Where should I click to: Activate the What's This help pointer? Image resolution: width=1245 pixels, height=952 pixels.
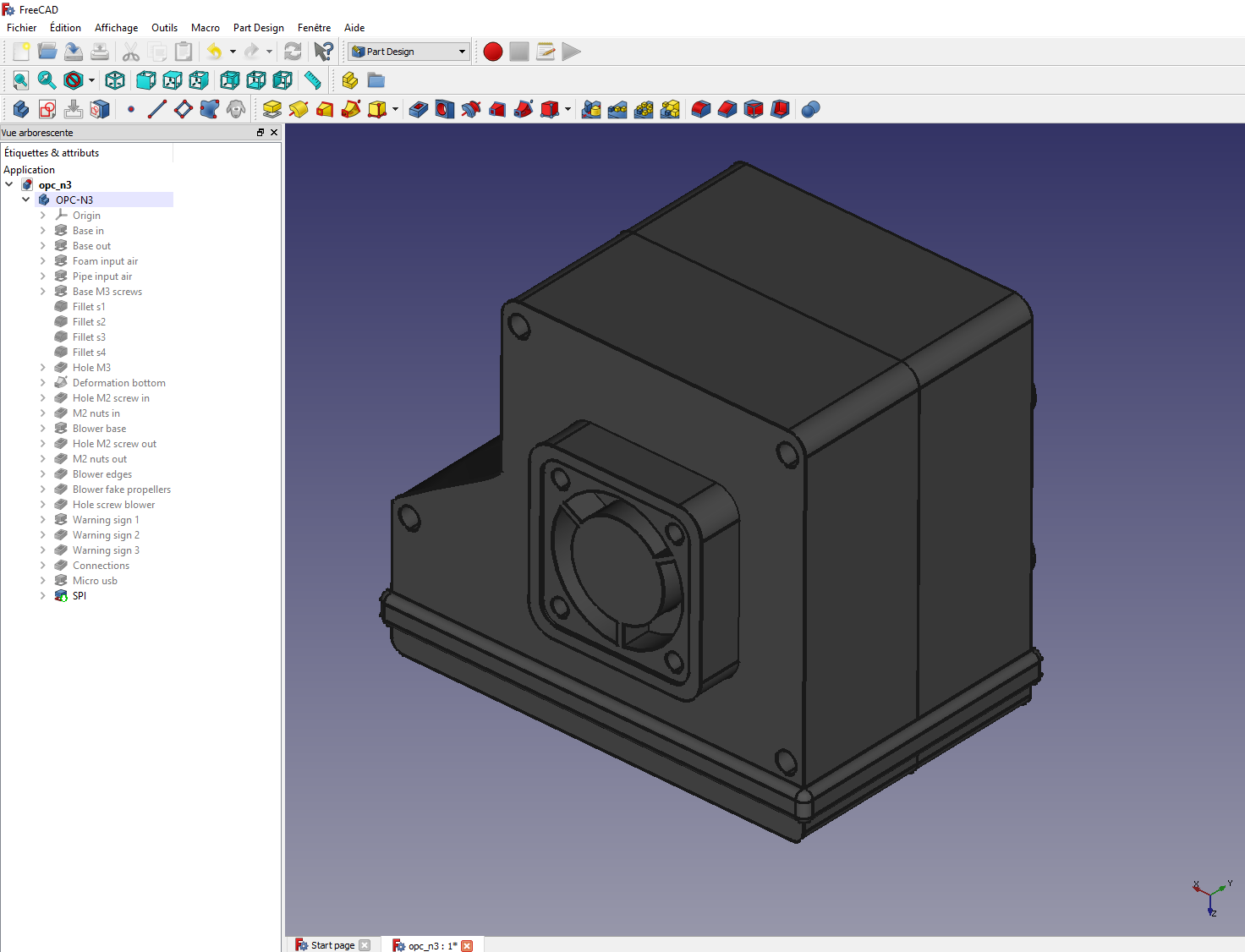323,52
